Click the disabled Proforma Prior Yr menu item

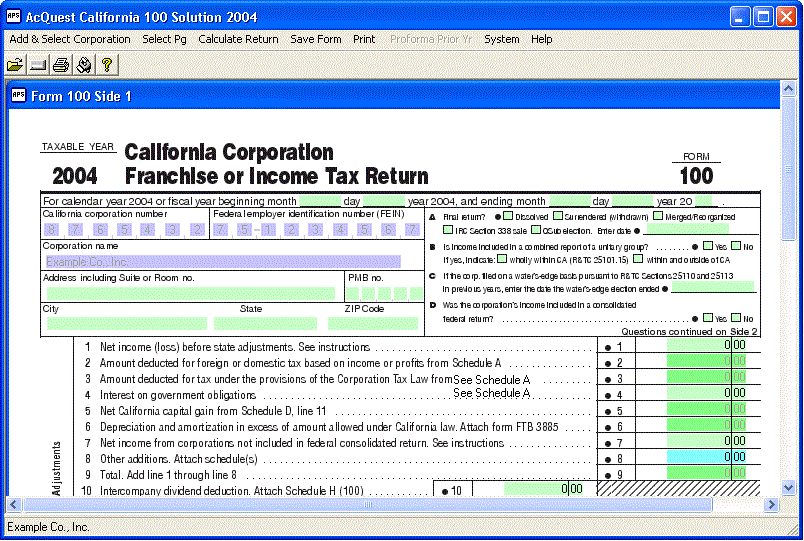click(x=430, y=39)
